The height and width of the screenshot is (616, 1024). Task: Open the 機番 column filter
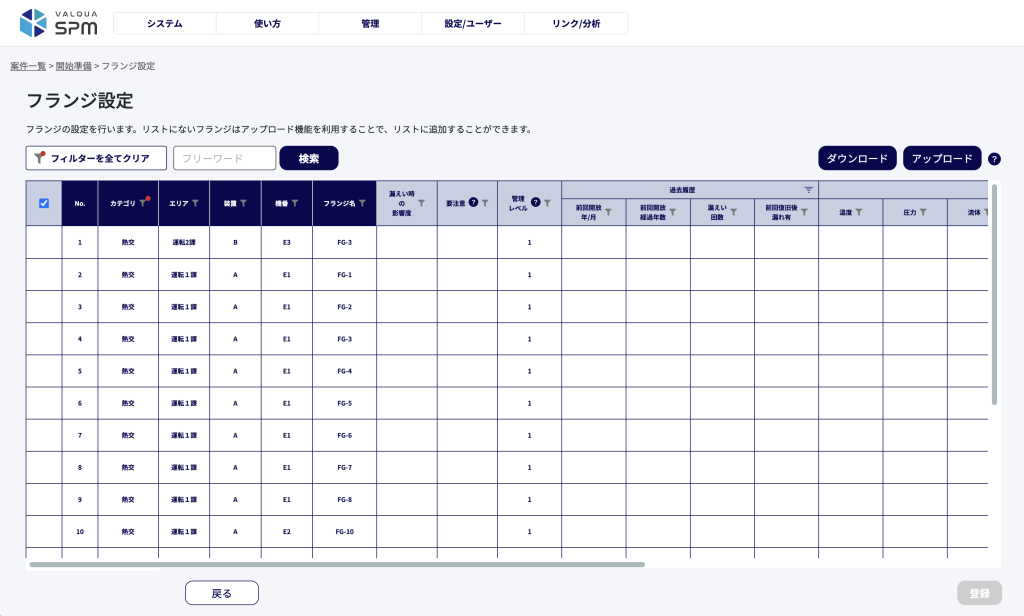(295, 203)
